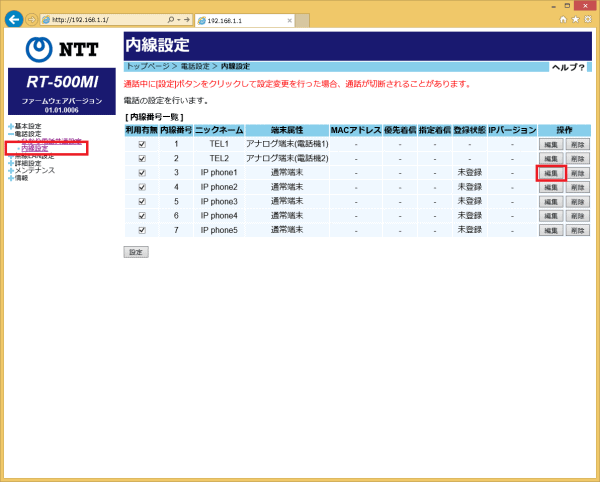Open the browser home icon

coord(563,19)
